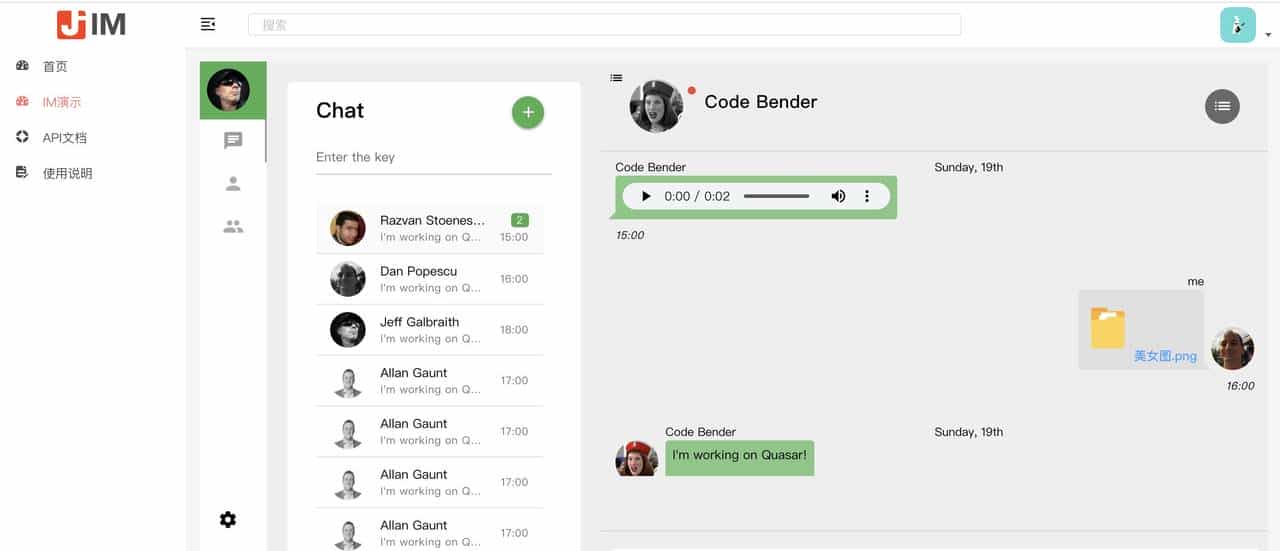The image size is (1280, 551).
Task: Open the single contact person icon
Action: 233,184
